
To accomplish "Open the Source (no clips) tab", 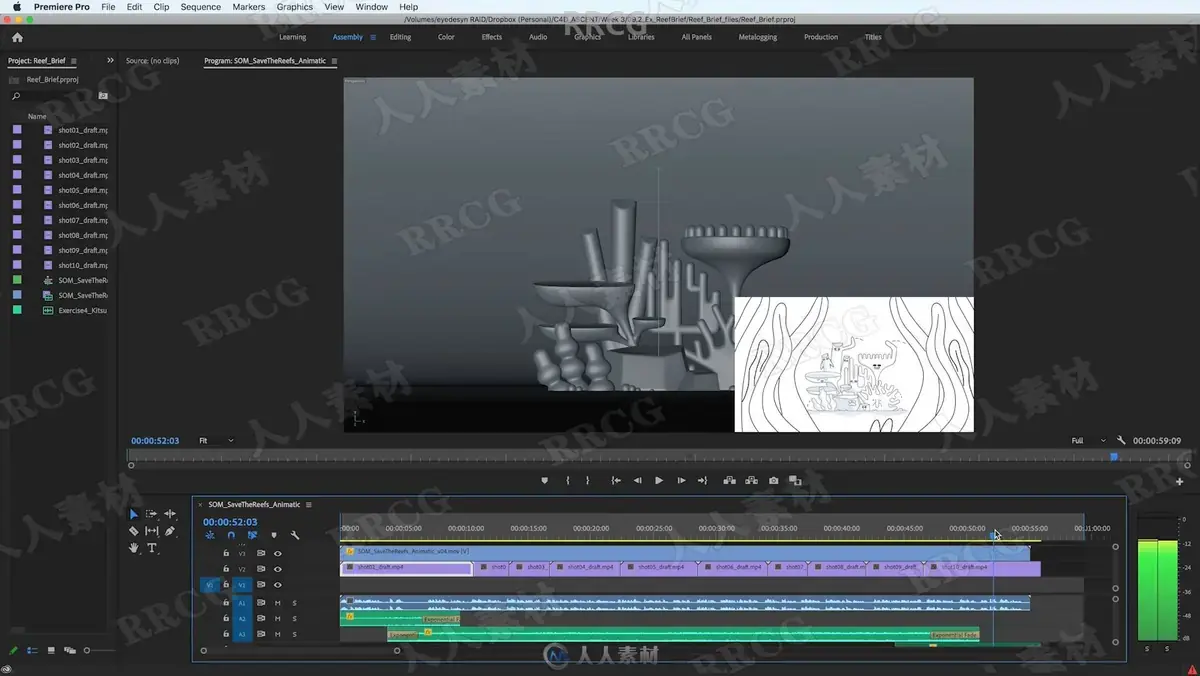I will (153, 61).
